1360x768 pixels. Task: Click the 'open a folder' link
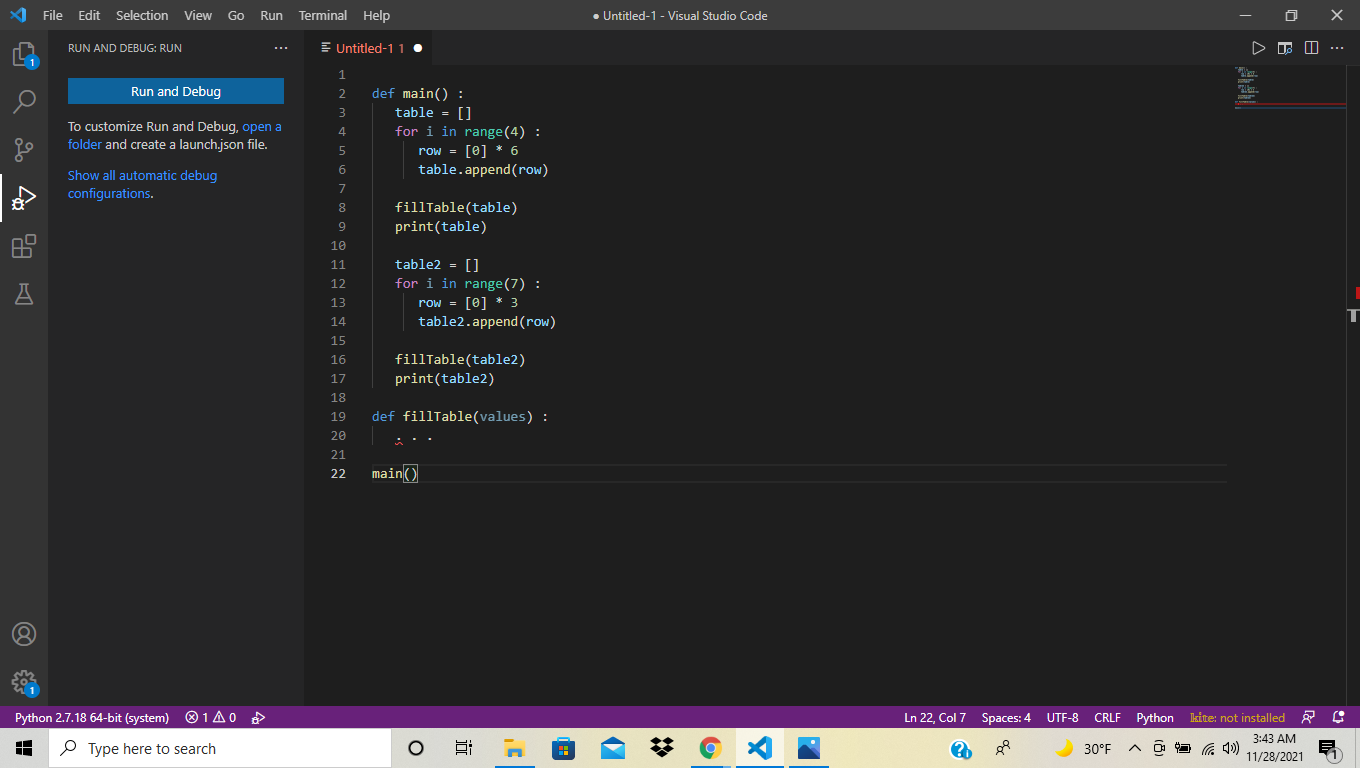tap(261, 127)
